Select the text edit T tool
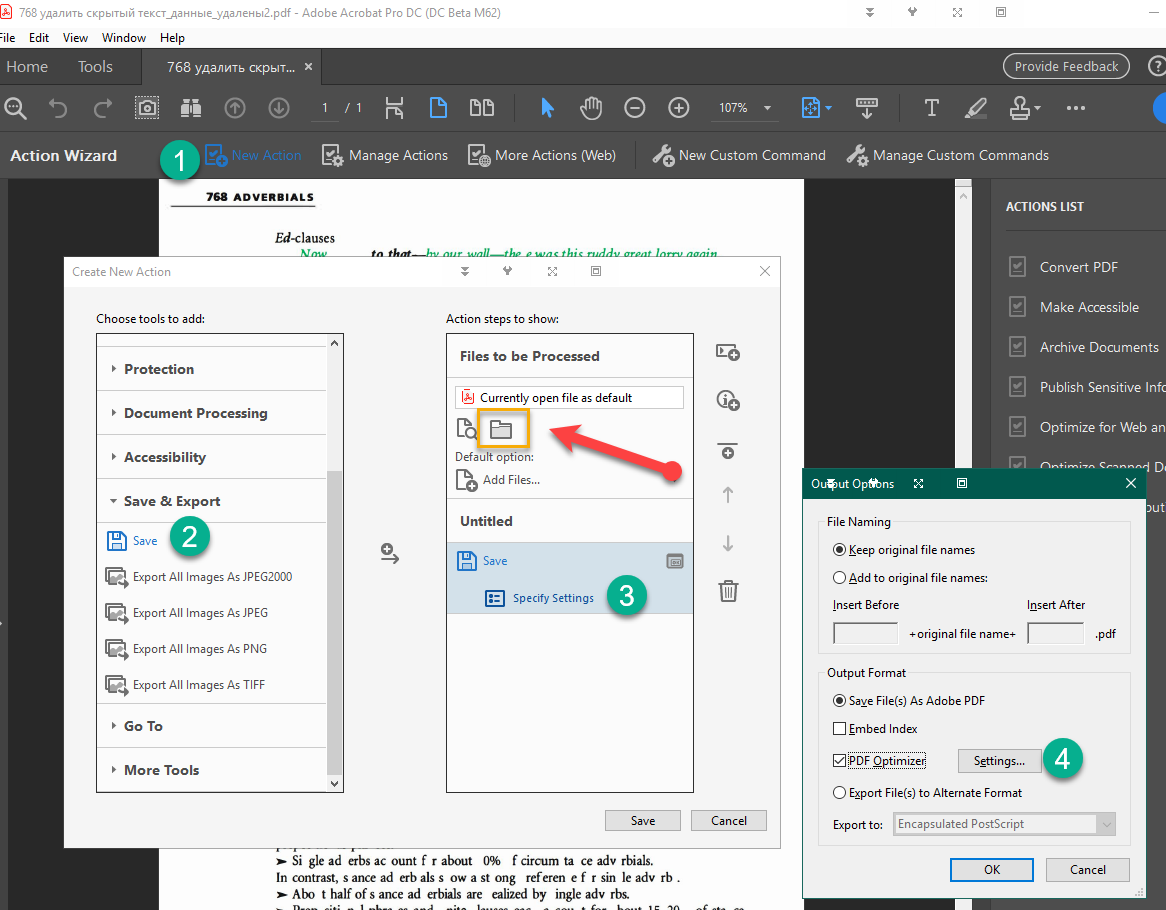 (931, 108)
